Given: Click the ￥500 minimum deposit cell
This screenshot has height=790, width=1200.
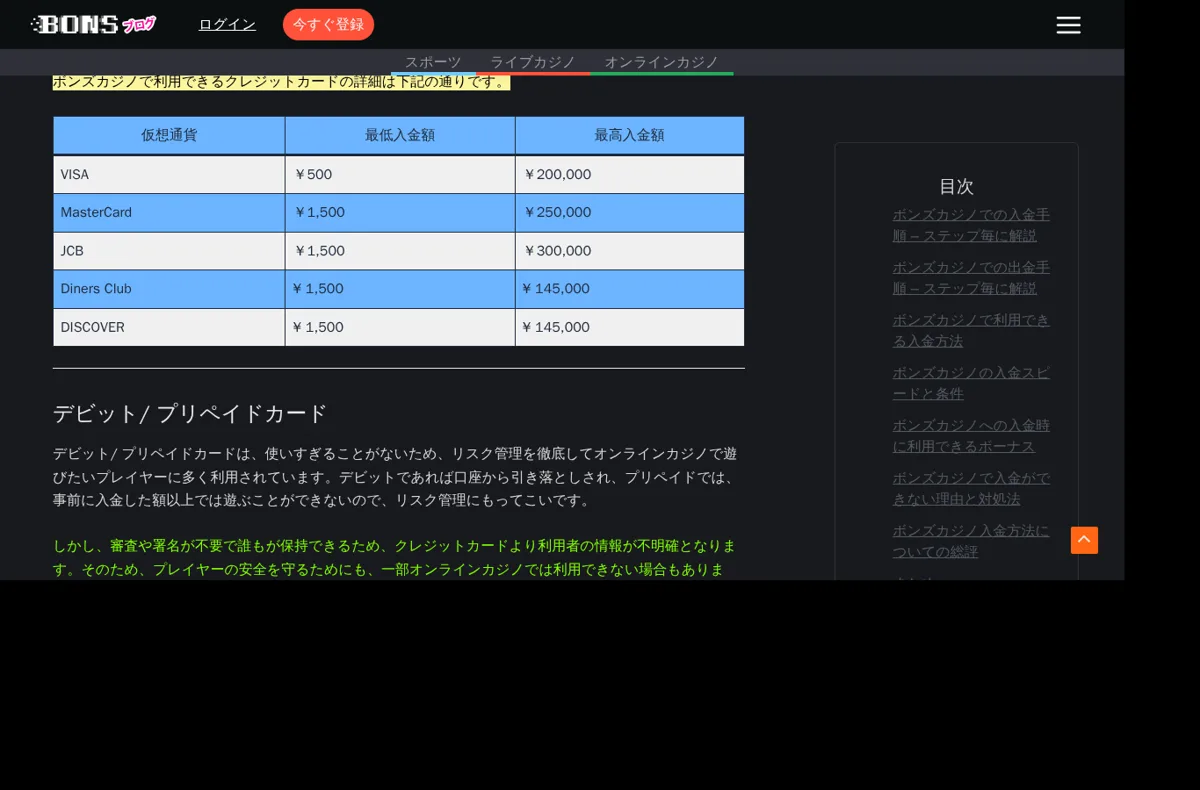Looking at the screenshot, I should click(400, 174).
